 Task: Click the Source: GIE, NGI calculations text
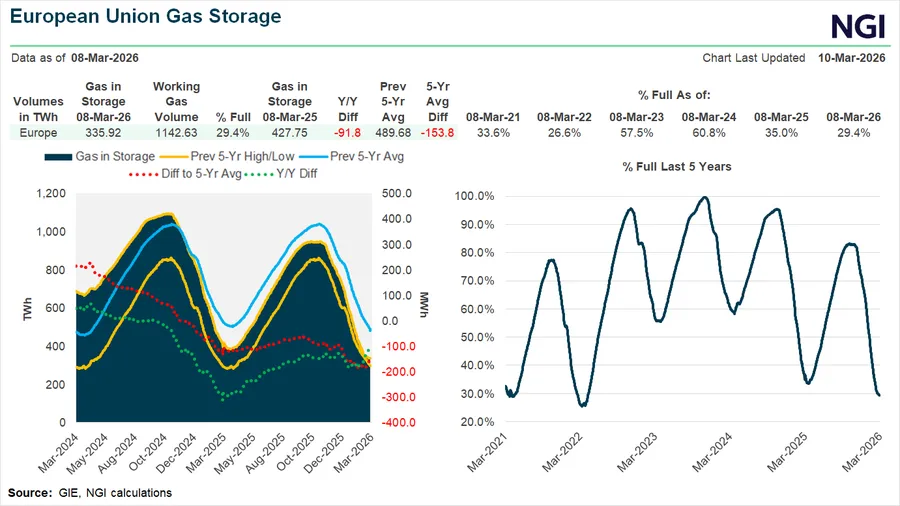pyautogui.click(x=90, y=493)
